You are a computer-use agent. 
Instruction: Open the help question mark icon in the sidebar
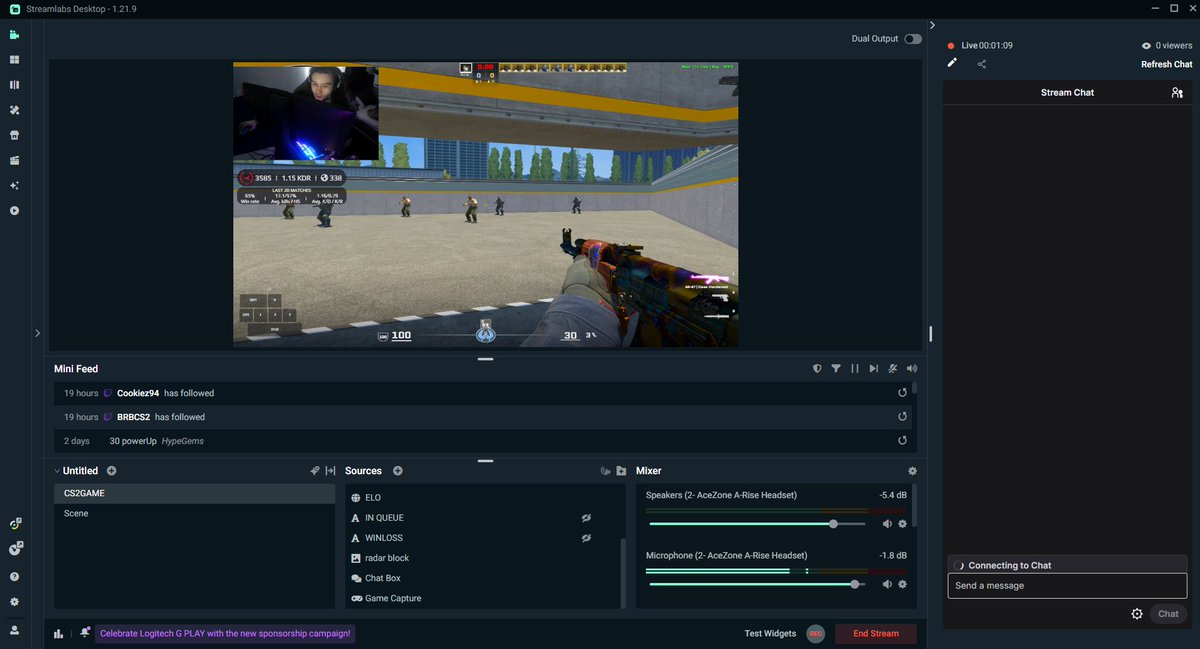tap(14, 576)
